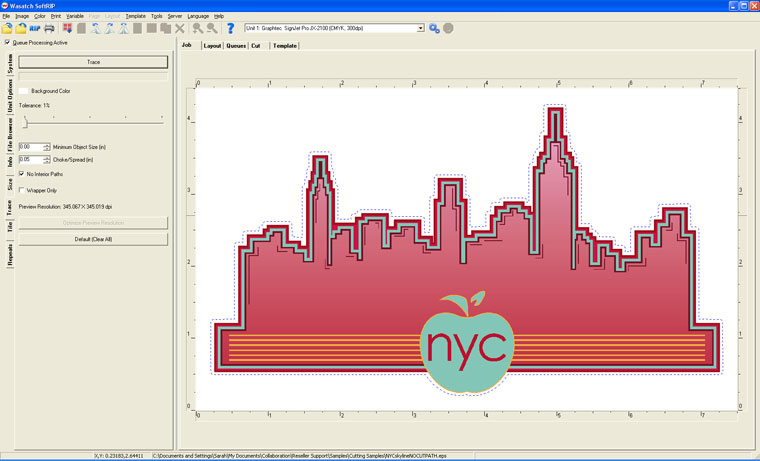This screenshot has width=760, height=461.
Task: Switch to the Queues tab
Action: coord(236,46)
